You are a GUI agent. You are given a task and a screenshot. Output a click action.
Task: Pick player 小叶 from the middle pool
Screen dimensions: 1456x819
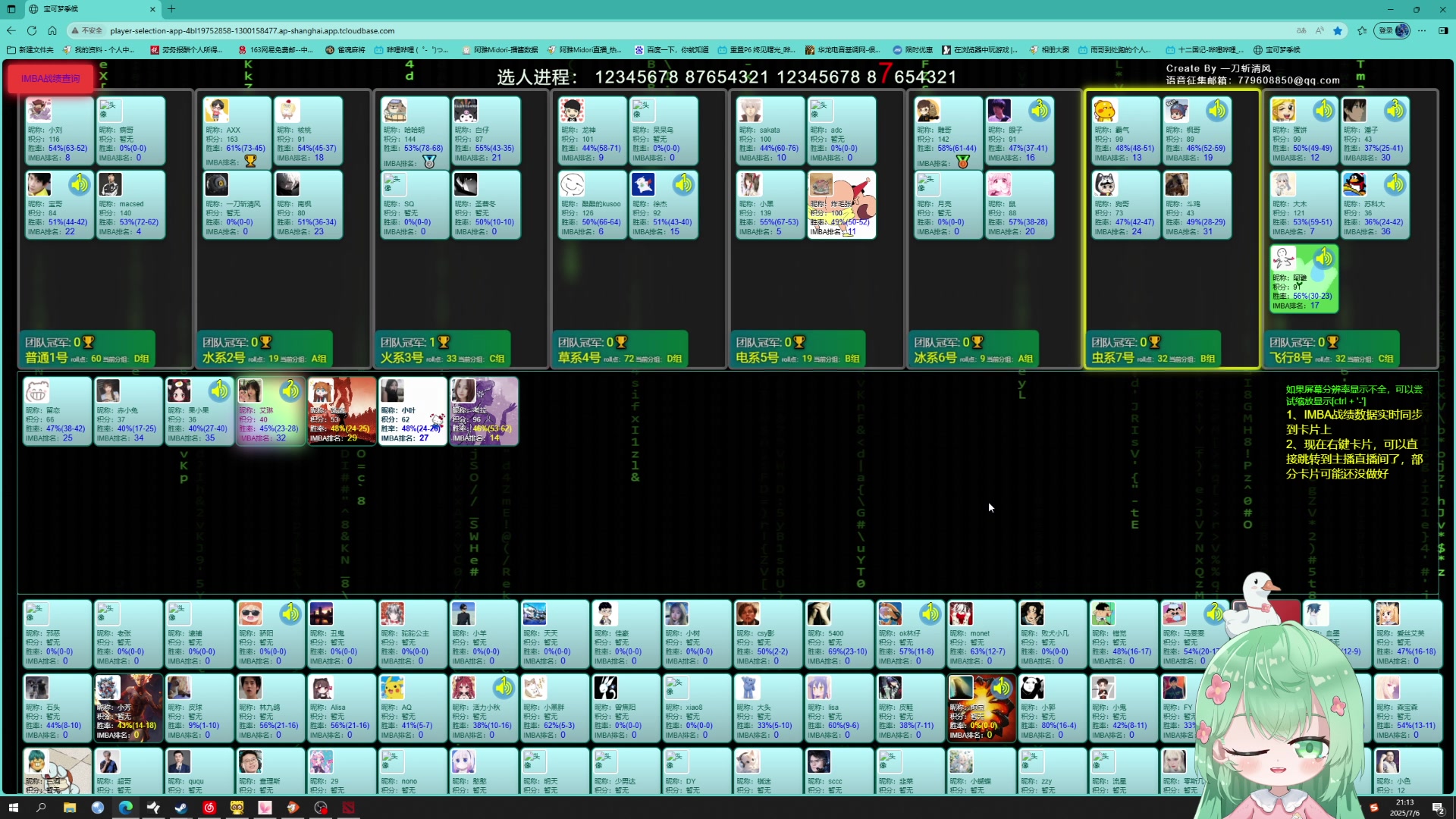(x=413, y=411)
